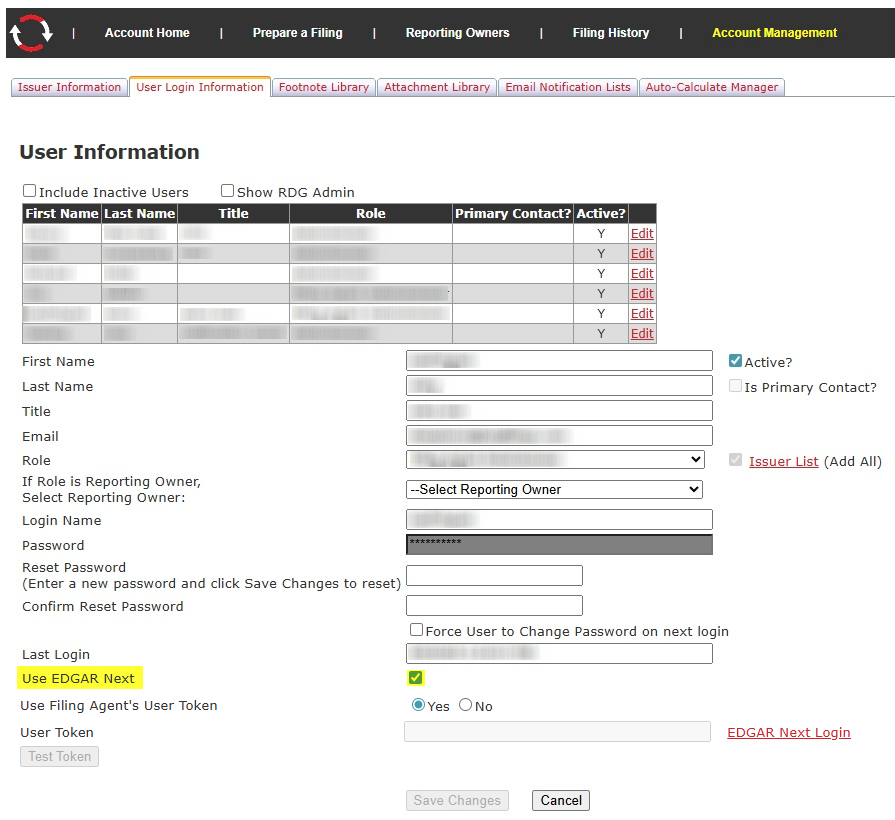Open the Account Home menu
This screenshot has width=895, height=820.
click(x=147, y=33)
